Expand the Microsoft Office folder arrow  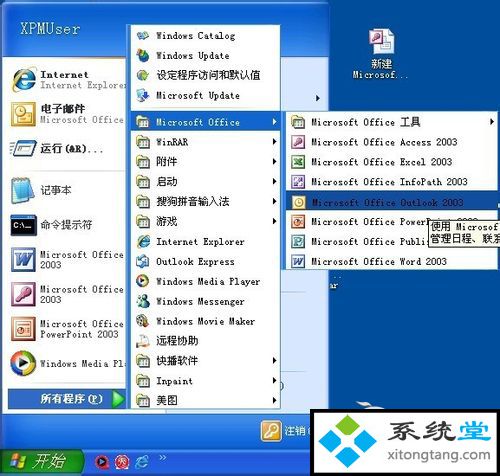coord(274,122)
